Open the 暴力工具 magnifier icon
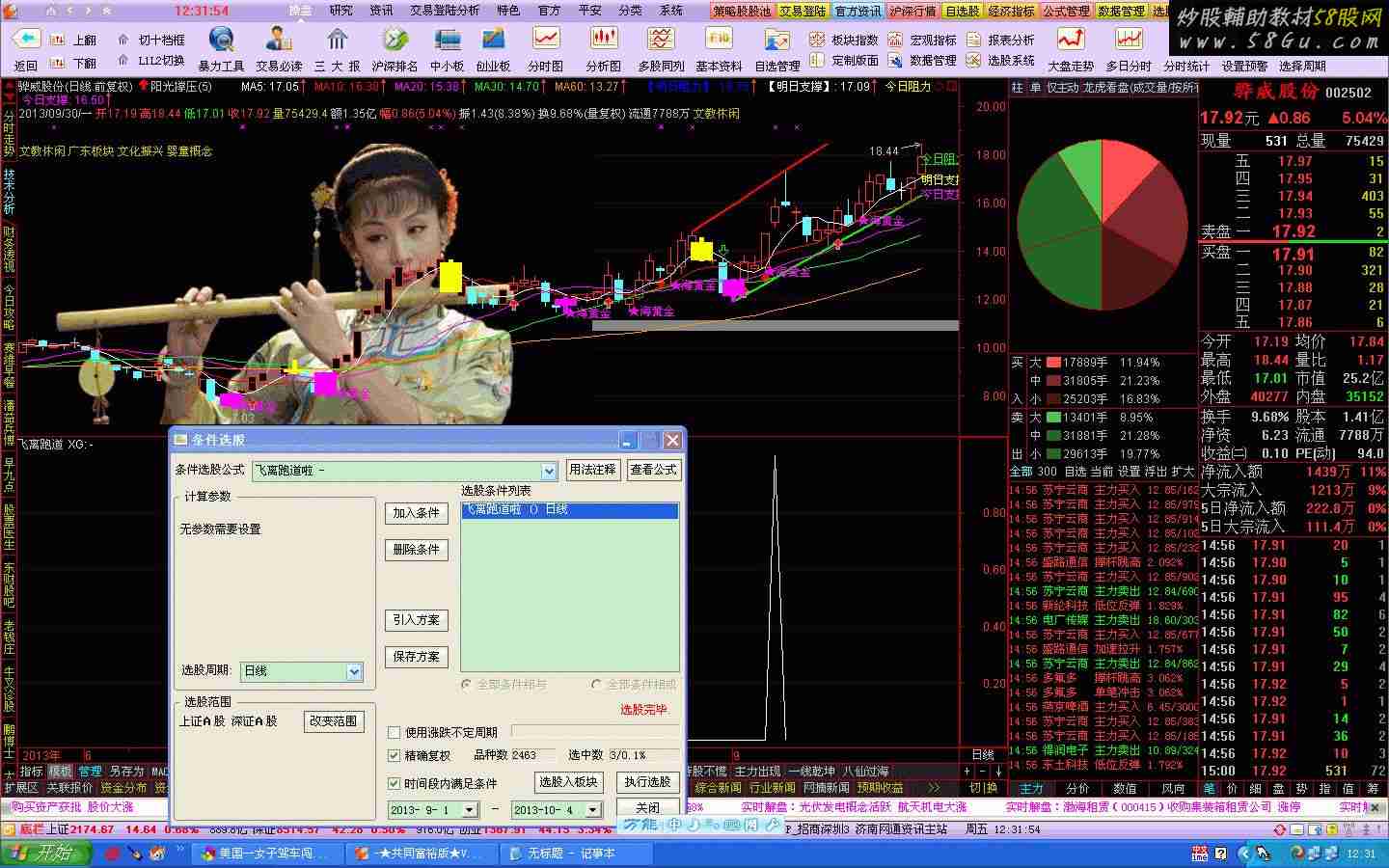The image size is (1389, 868). 221,40
